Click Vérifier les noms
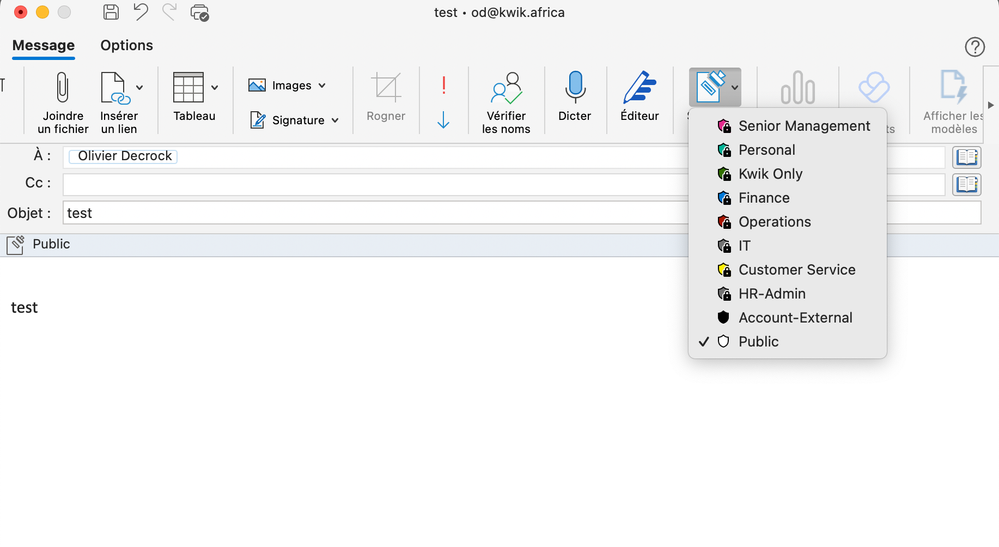 click(x=506, y=102)
